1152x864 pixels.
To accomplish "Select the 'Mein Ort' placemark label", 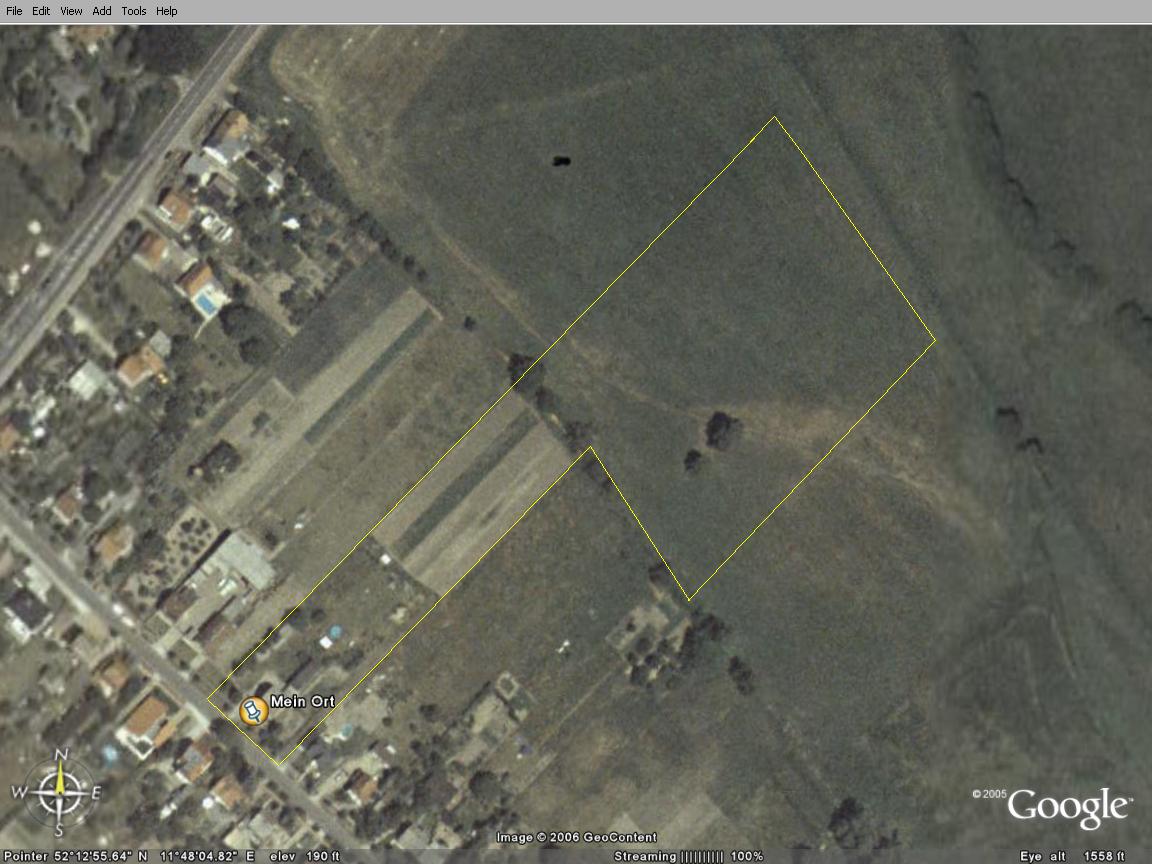I will [x=302, y=702].
